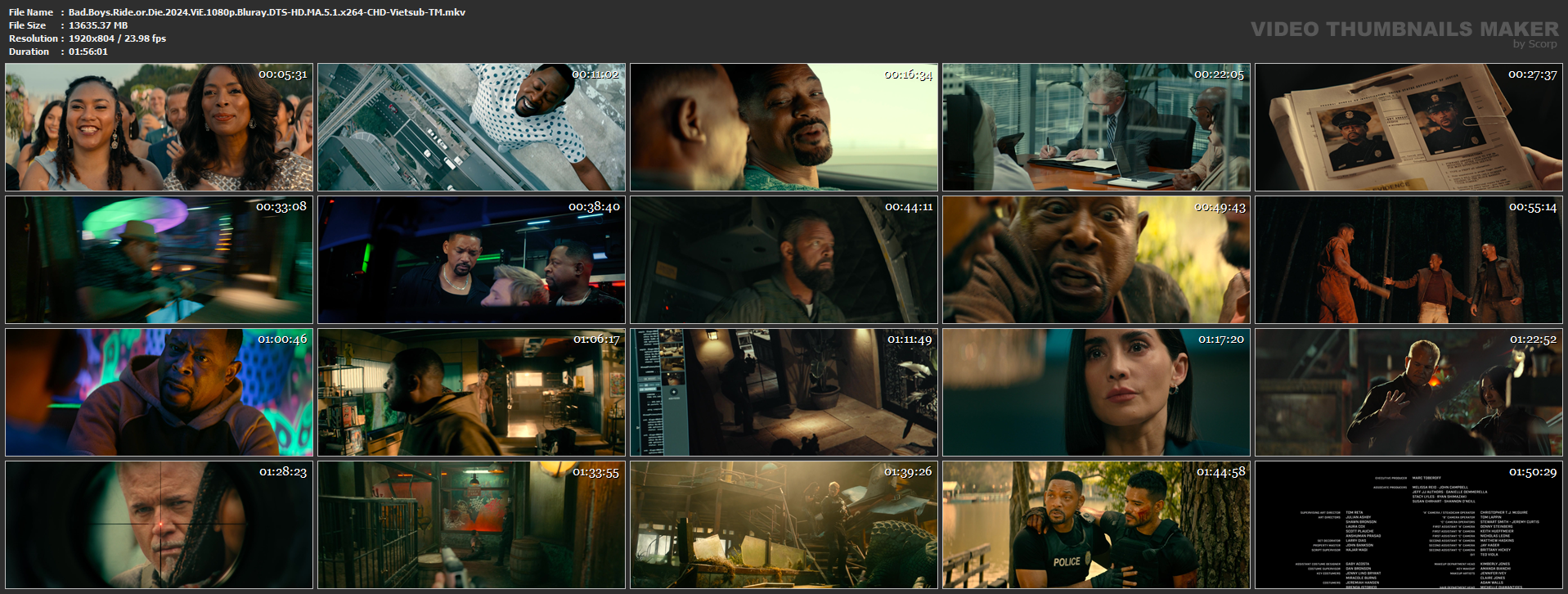This screenshot has width=1568, height=594.
Task: Select the thumbnail at 01:44:58
Action: pyautogui.click(x=1096, y=524)
